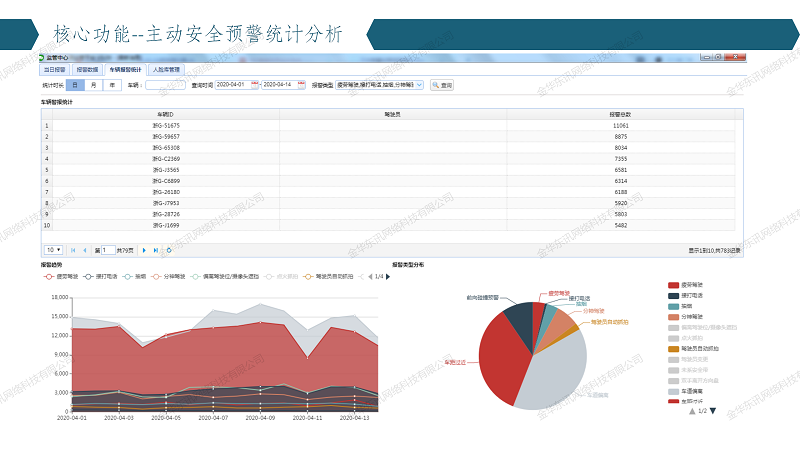Open the start date calendar picker
Image resolution: width=800 pixels, height=450 pixels.
tap(255, 85)
